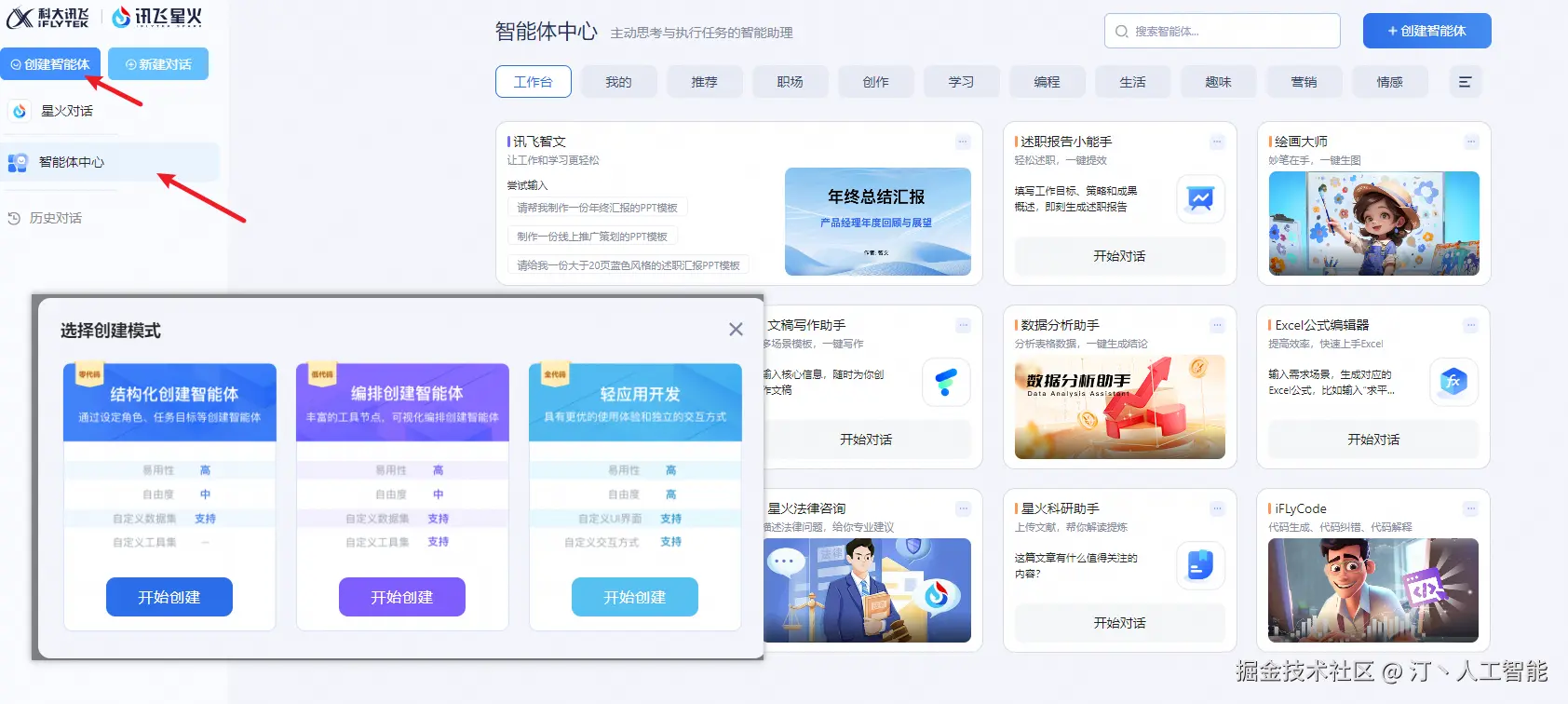1568x704 pixels.
Task: Start creating 编排创建智能体
Action: pyautogui.click(x=402, y=597)
